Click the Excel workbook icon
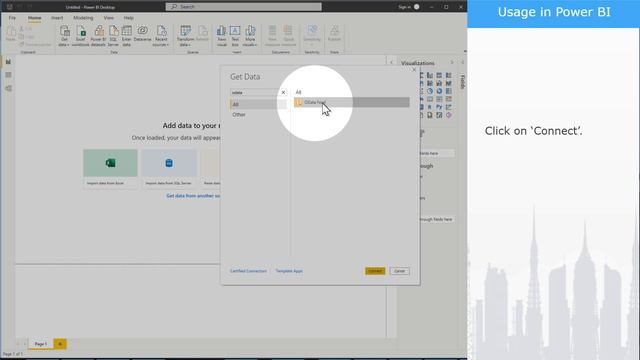Image resolution: width=640 pixels, height=360 pixels. point(80,36)
